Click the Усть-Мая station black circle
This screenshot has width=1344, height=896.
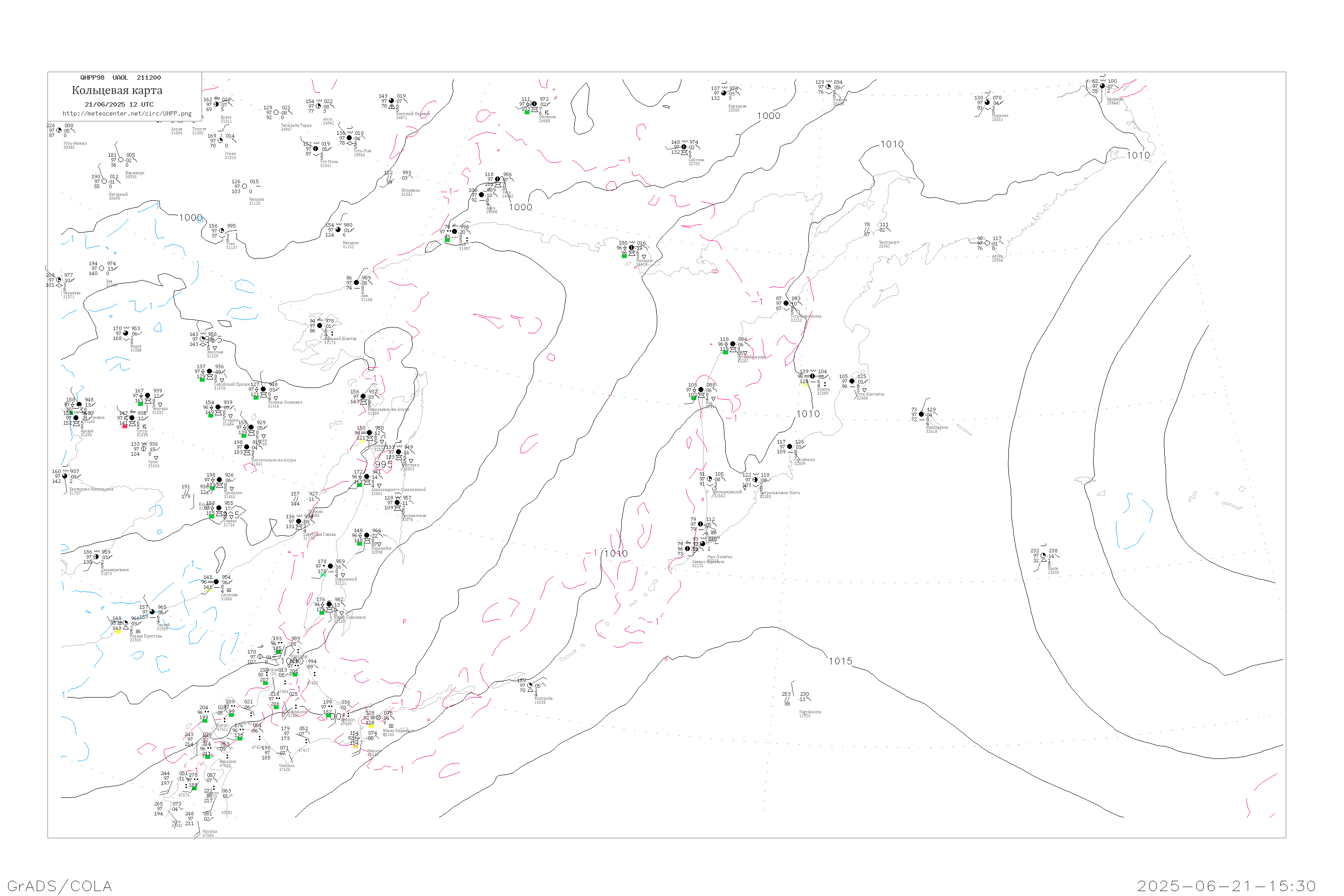350,138
